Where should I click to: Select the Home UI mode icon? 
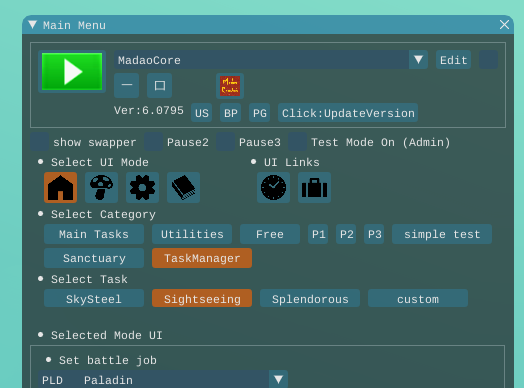[x=60, y=187]
